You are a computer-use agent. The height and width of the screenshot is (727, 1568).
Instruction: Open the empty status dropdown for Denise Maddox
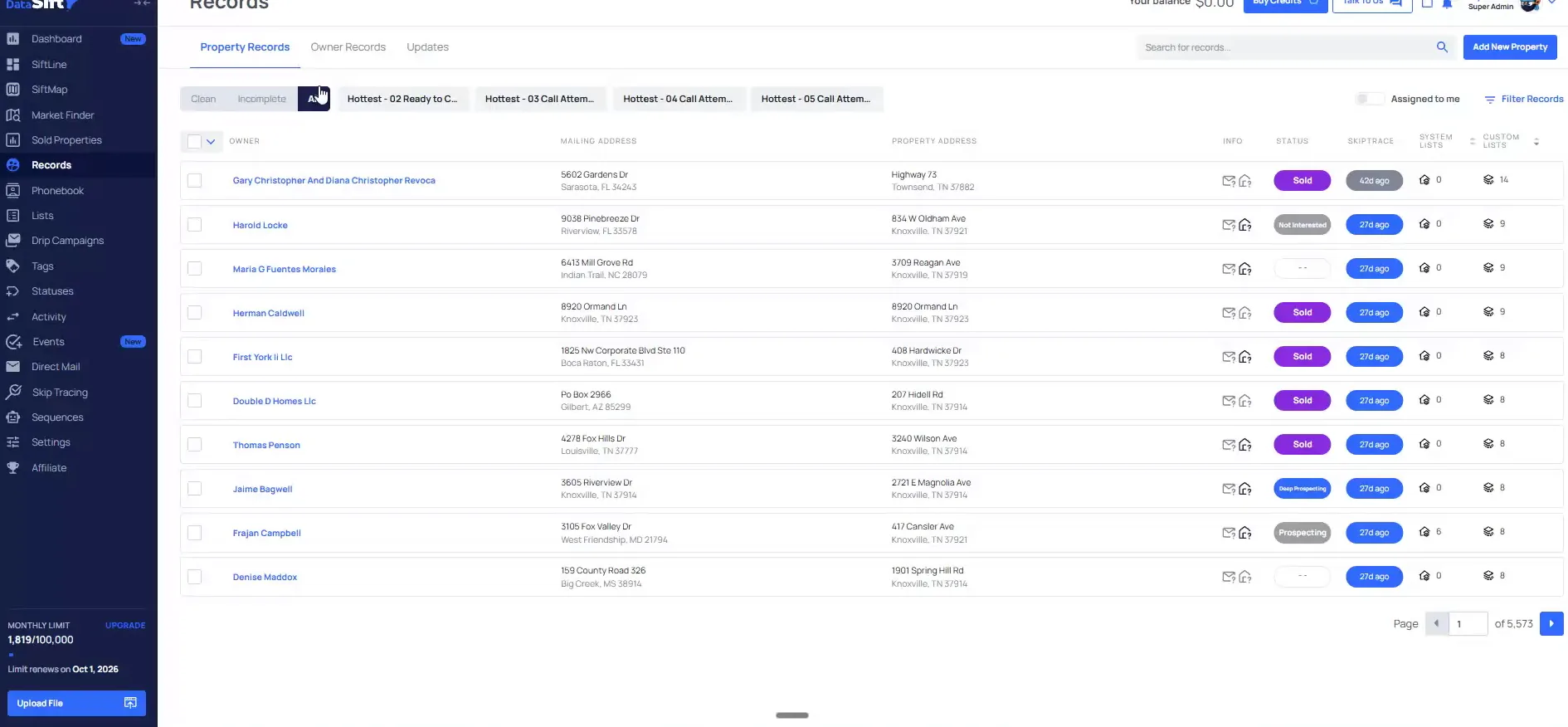pos(1303,577)
